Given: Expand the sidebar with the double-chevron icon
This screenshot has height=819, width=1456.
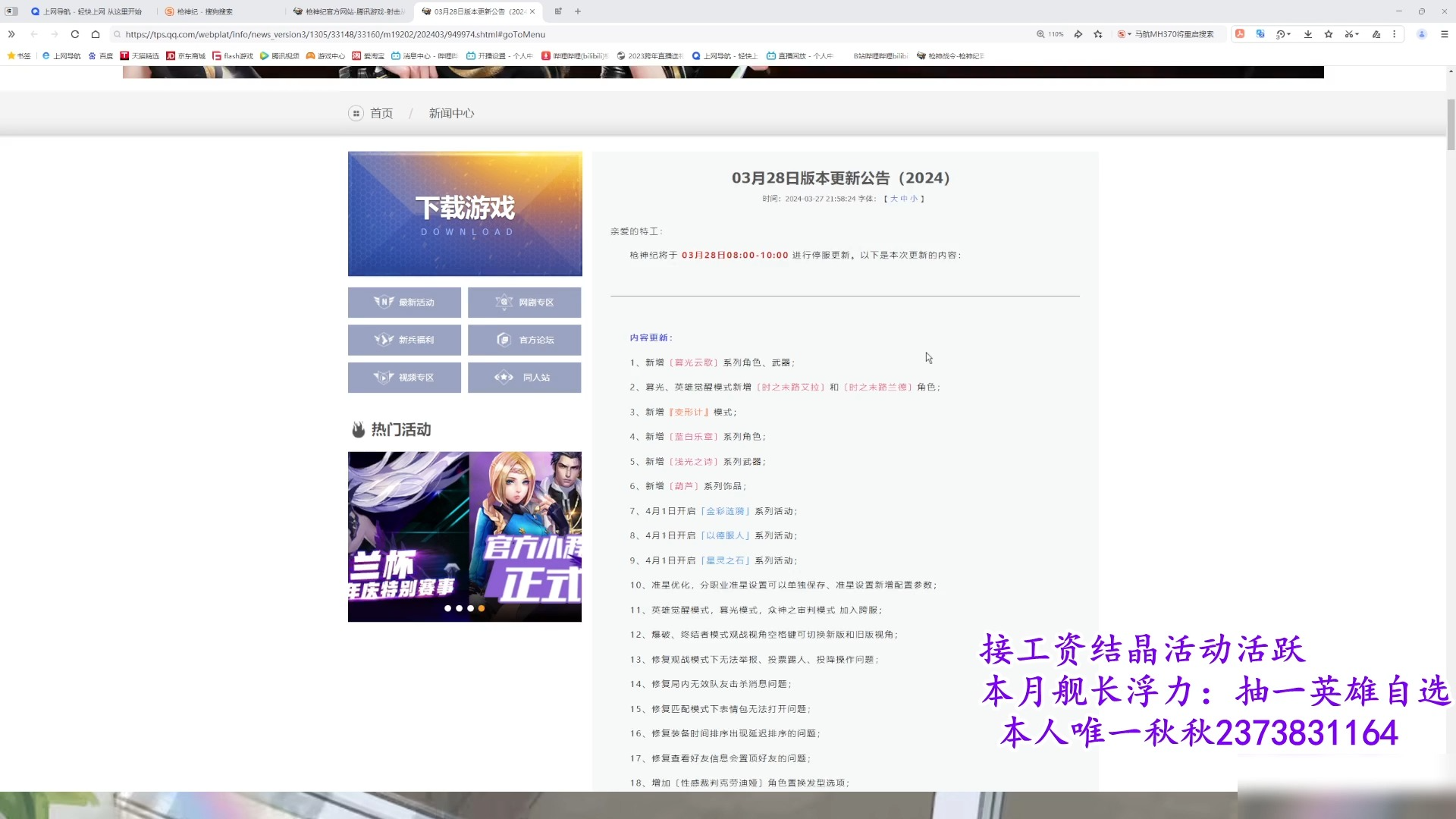Looking at the screenshot, I should point(11,34).
